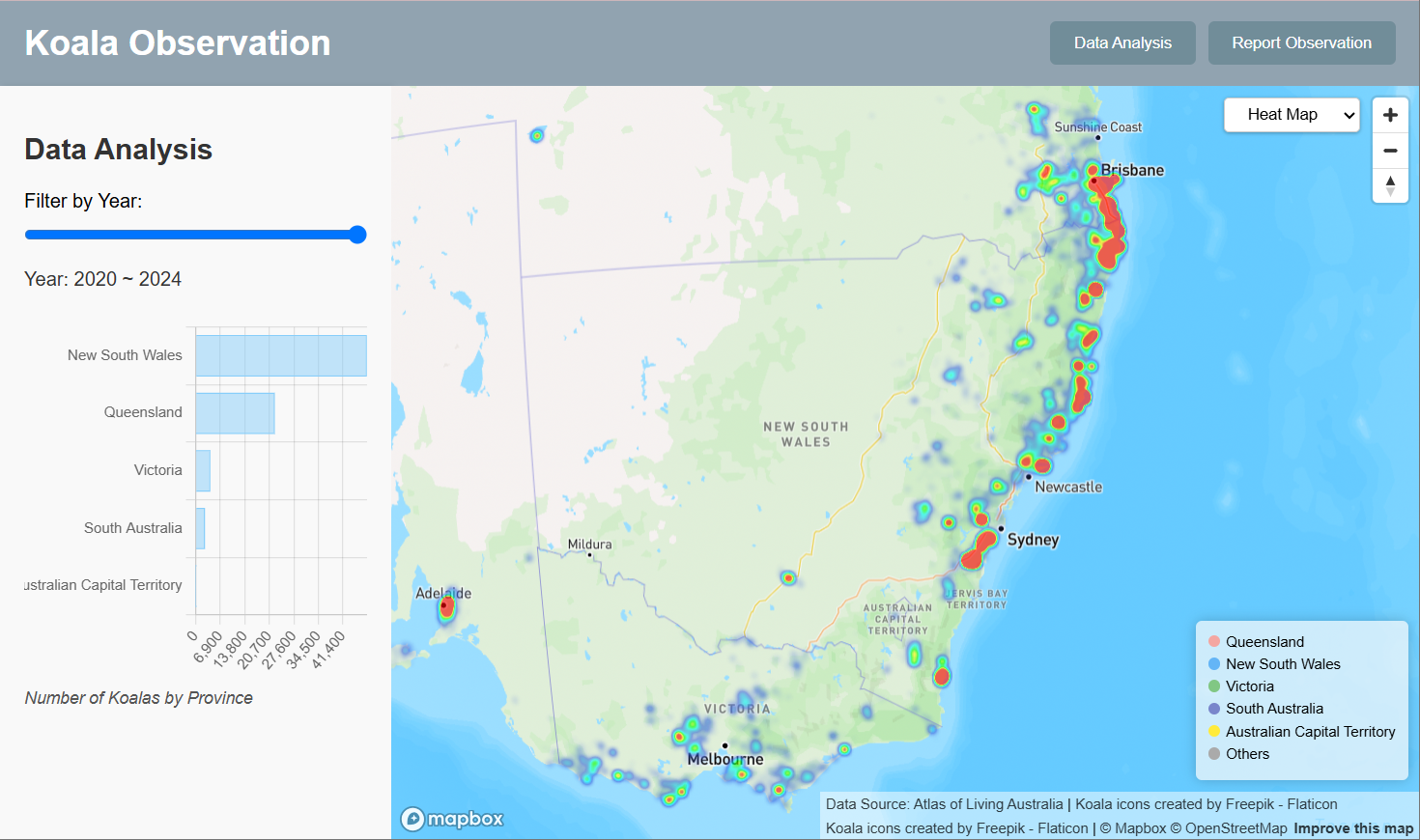The height and width of the screenshot is (840, 1420).
Task: Open the OpenStreetMap attribution link
Action: 1229,828
